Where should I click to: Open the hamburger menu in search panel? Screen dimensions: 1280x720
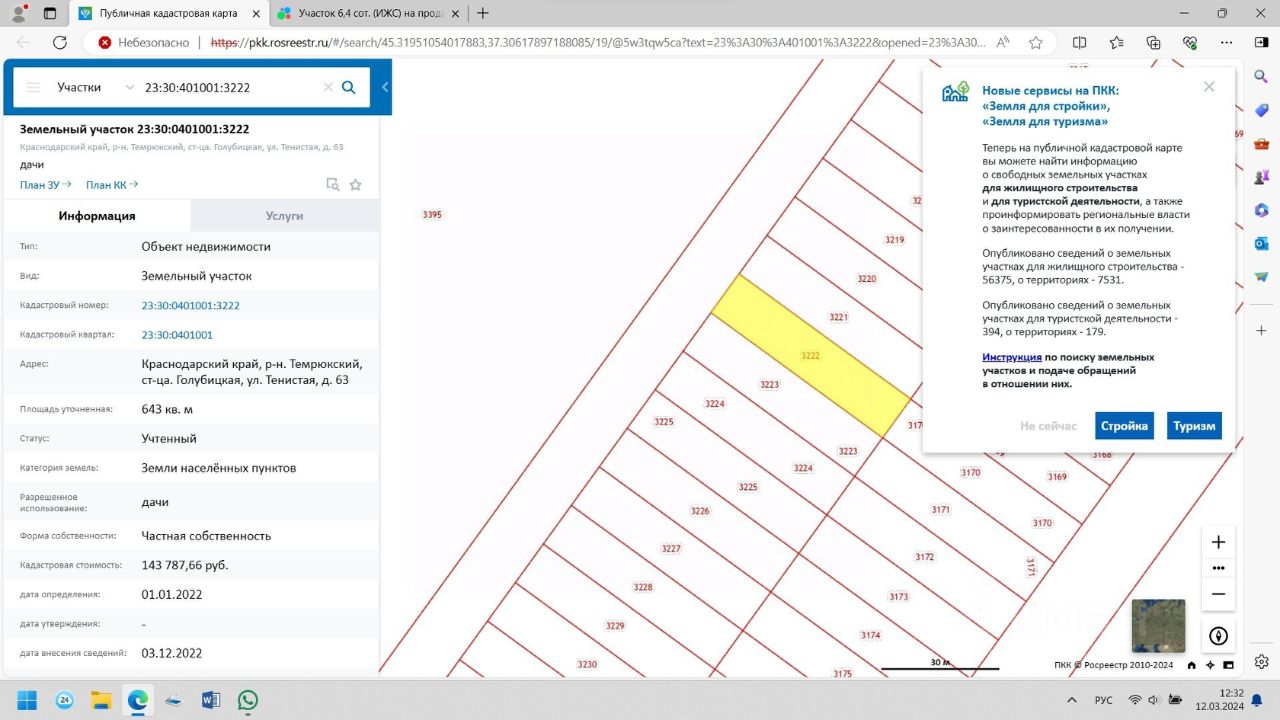33,87
